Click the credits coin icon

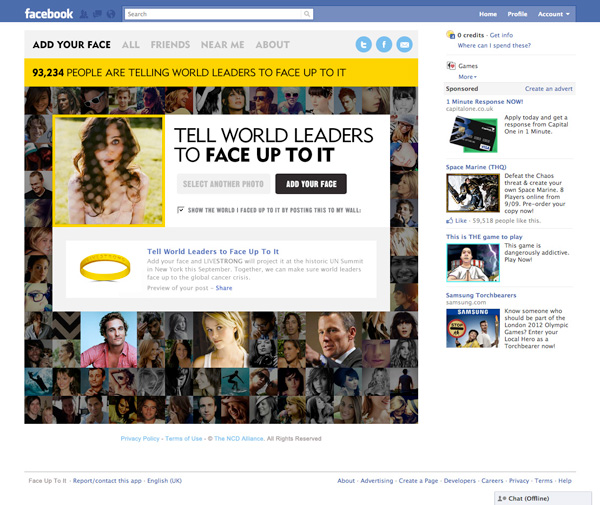[450, 35]
